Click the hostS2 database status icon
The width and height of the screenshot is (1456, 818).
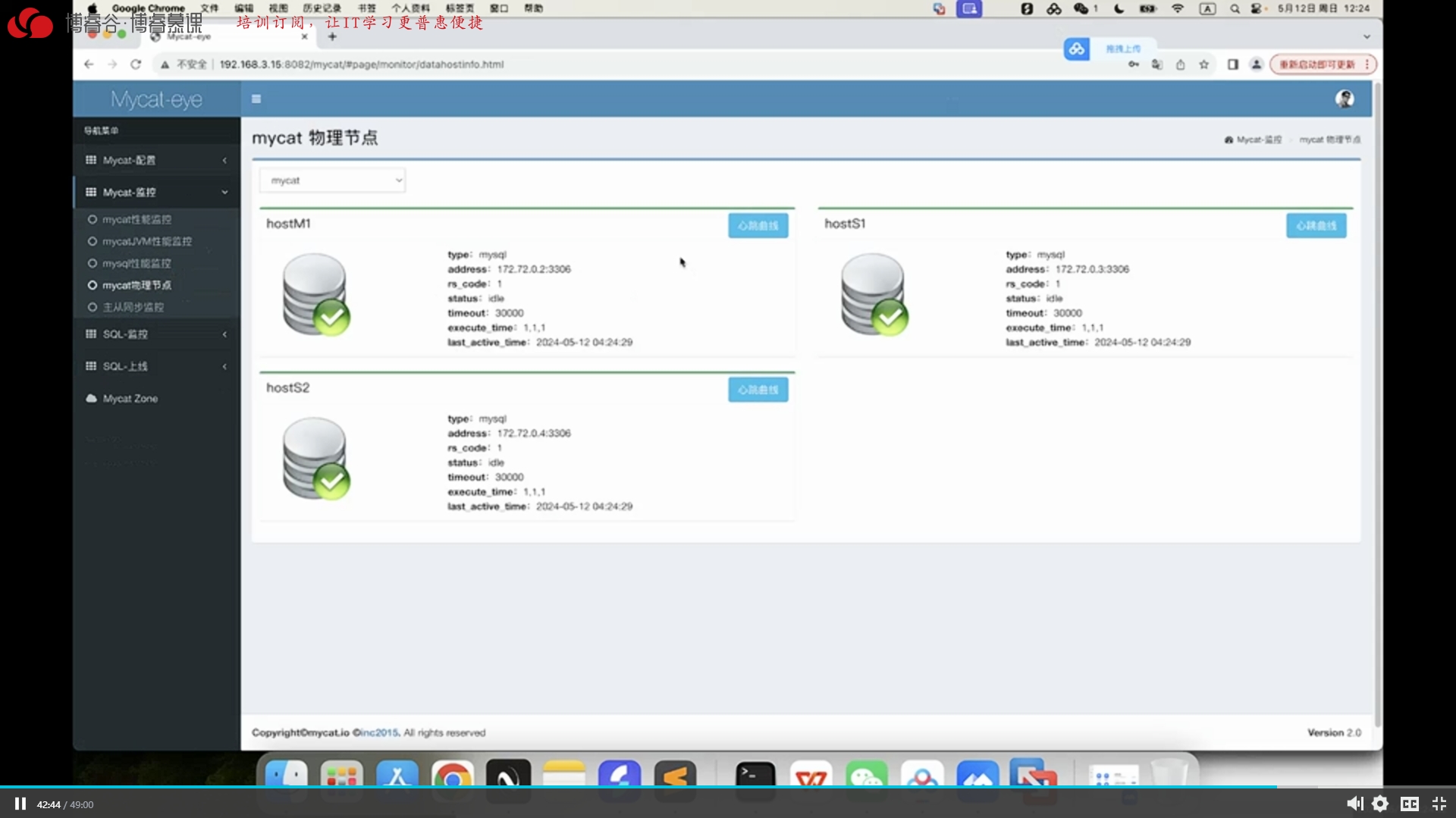(x=315, y=459)
